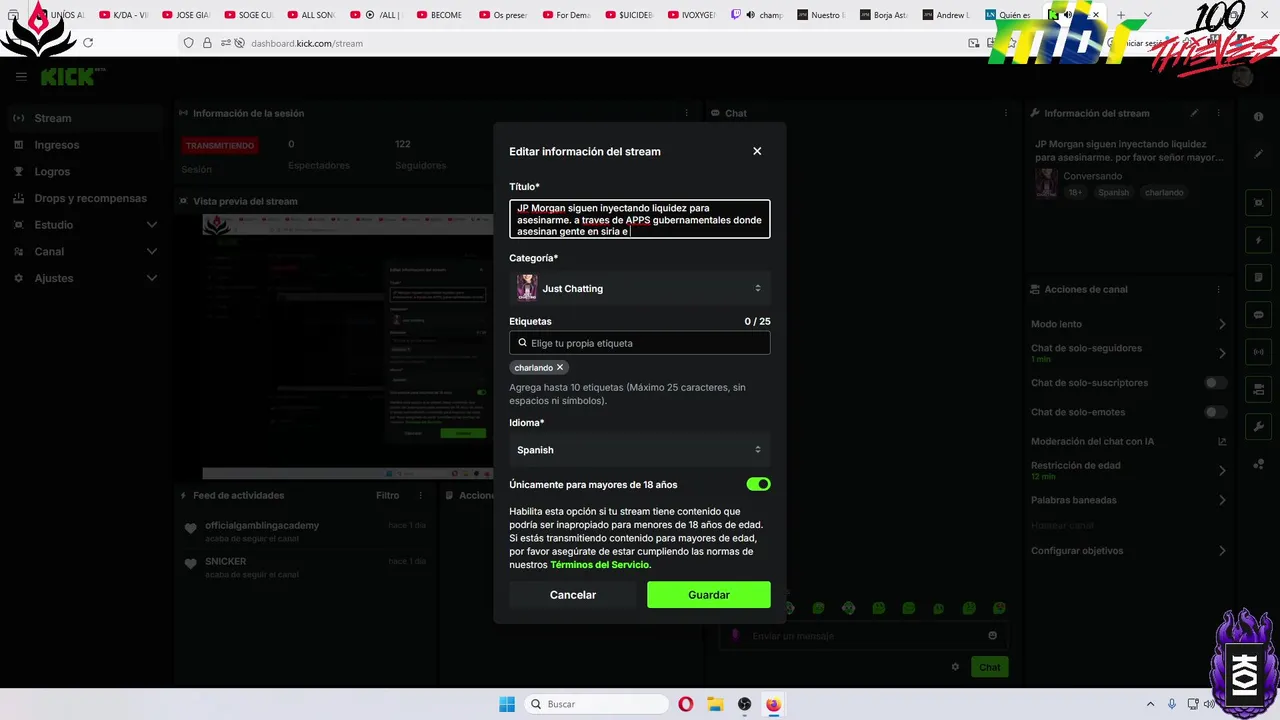Open Firefox from the taskbar
The height and width of the screenshot is (720, 1280).
click(773, 704)
